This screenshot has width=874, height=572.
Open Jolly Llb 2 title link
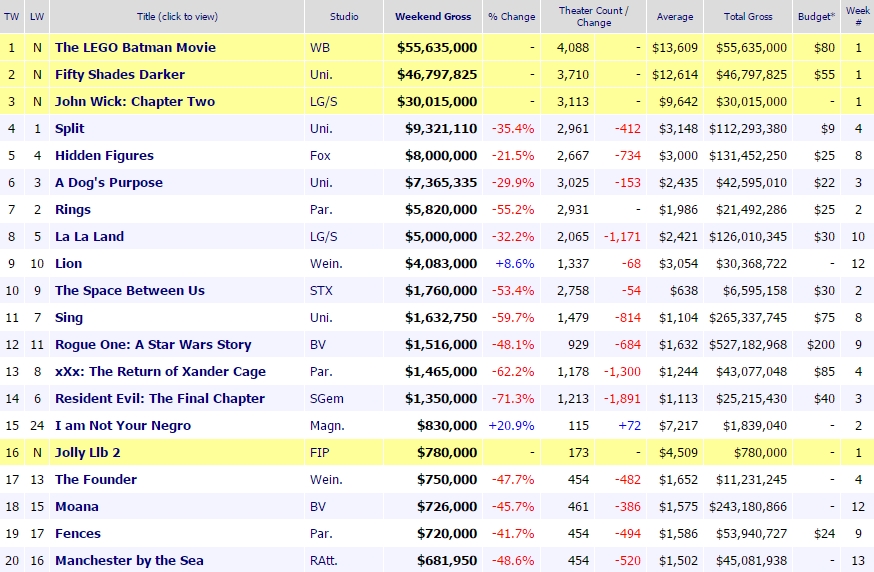tap(88, 453)
